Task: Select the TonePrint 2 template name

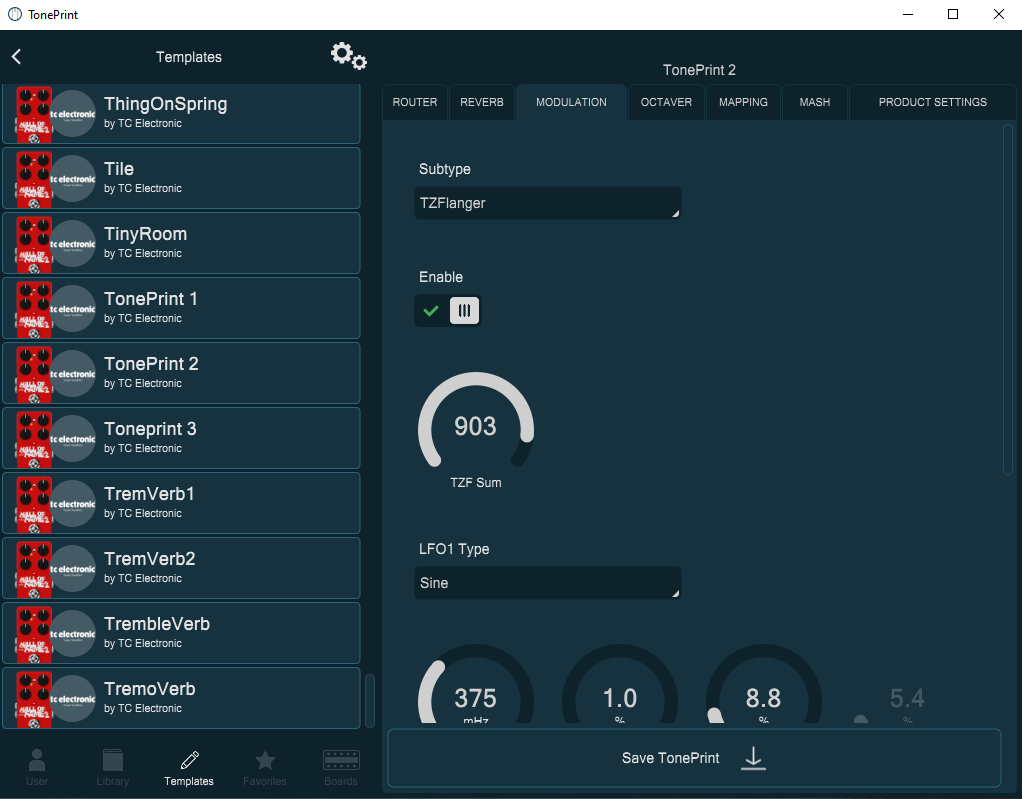Action: [151, 364]
